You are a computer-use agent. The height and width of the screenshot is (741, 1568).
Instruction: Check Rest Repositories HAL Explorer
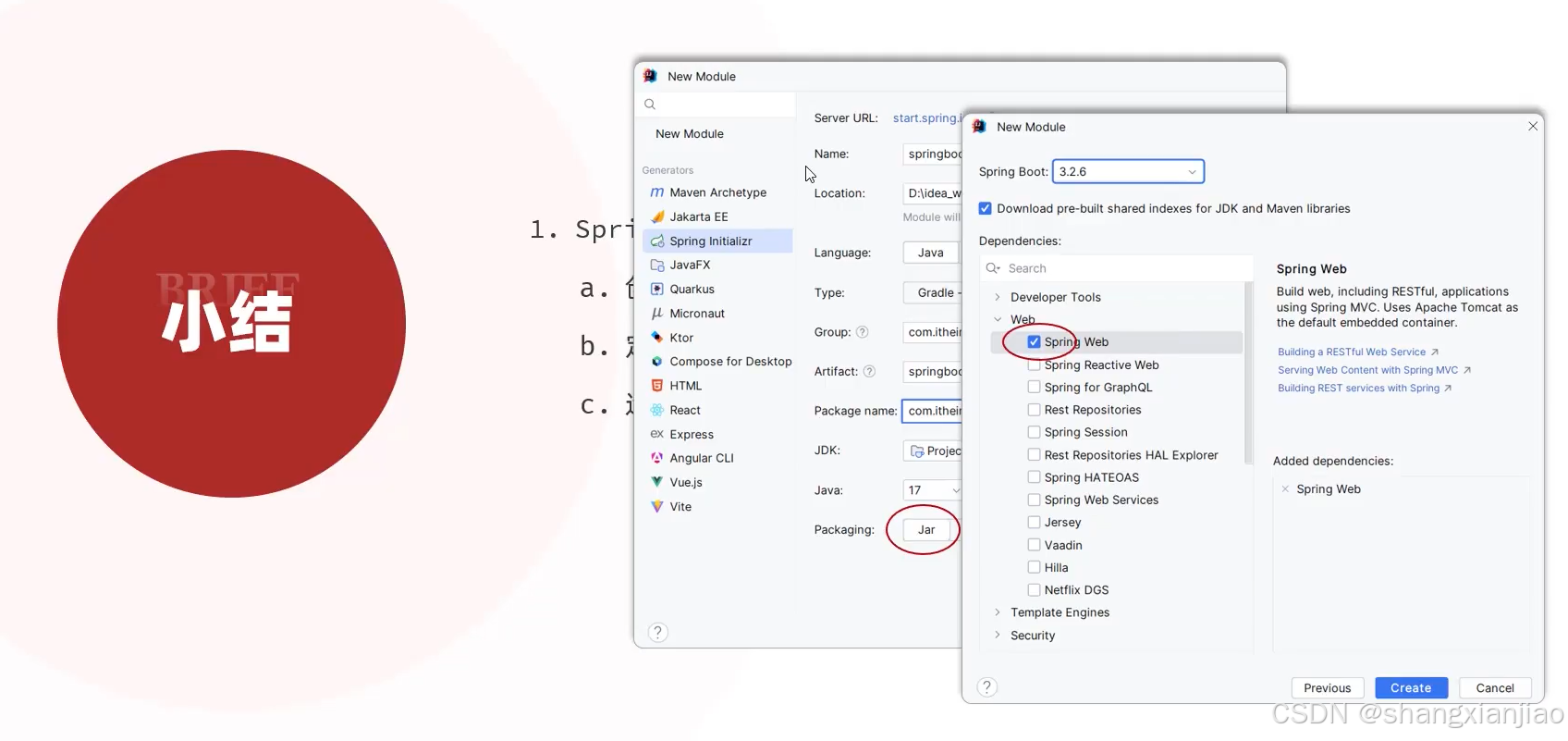point(1034,455)
